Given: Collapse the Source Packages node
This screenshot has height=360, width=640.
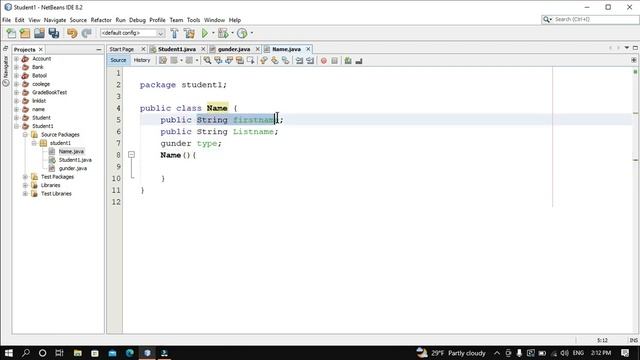Looking at the screenshot, I should coord(25,135).
